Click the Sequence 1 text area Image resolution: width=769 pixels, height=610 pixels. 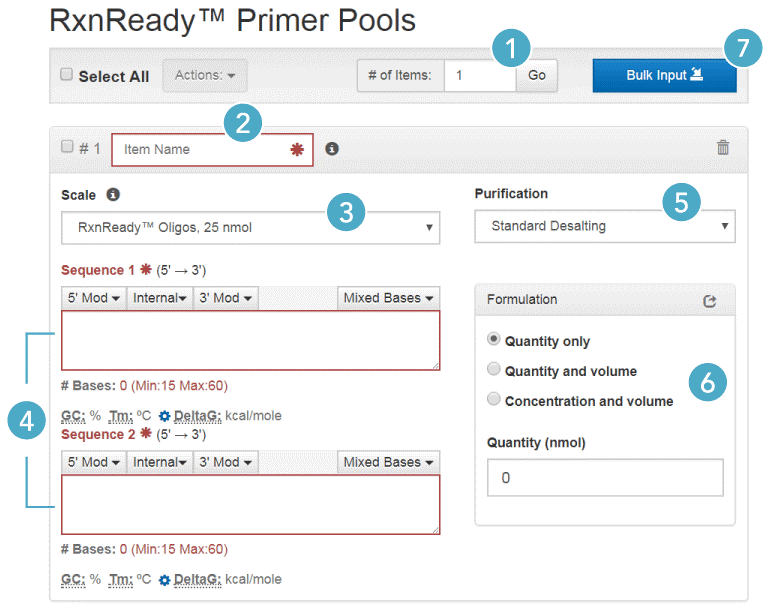click(x=251, y=340)
